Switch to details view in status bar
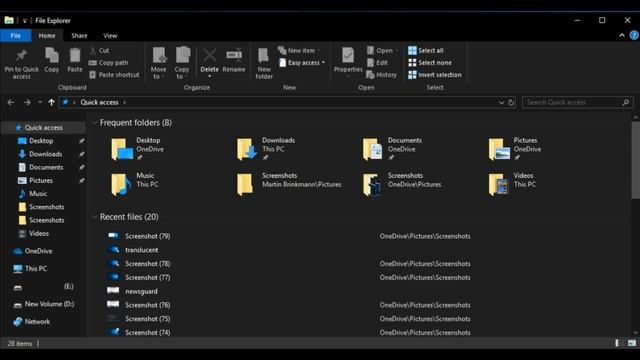 pos(618,343)
